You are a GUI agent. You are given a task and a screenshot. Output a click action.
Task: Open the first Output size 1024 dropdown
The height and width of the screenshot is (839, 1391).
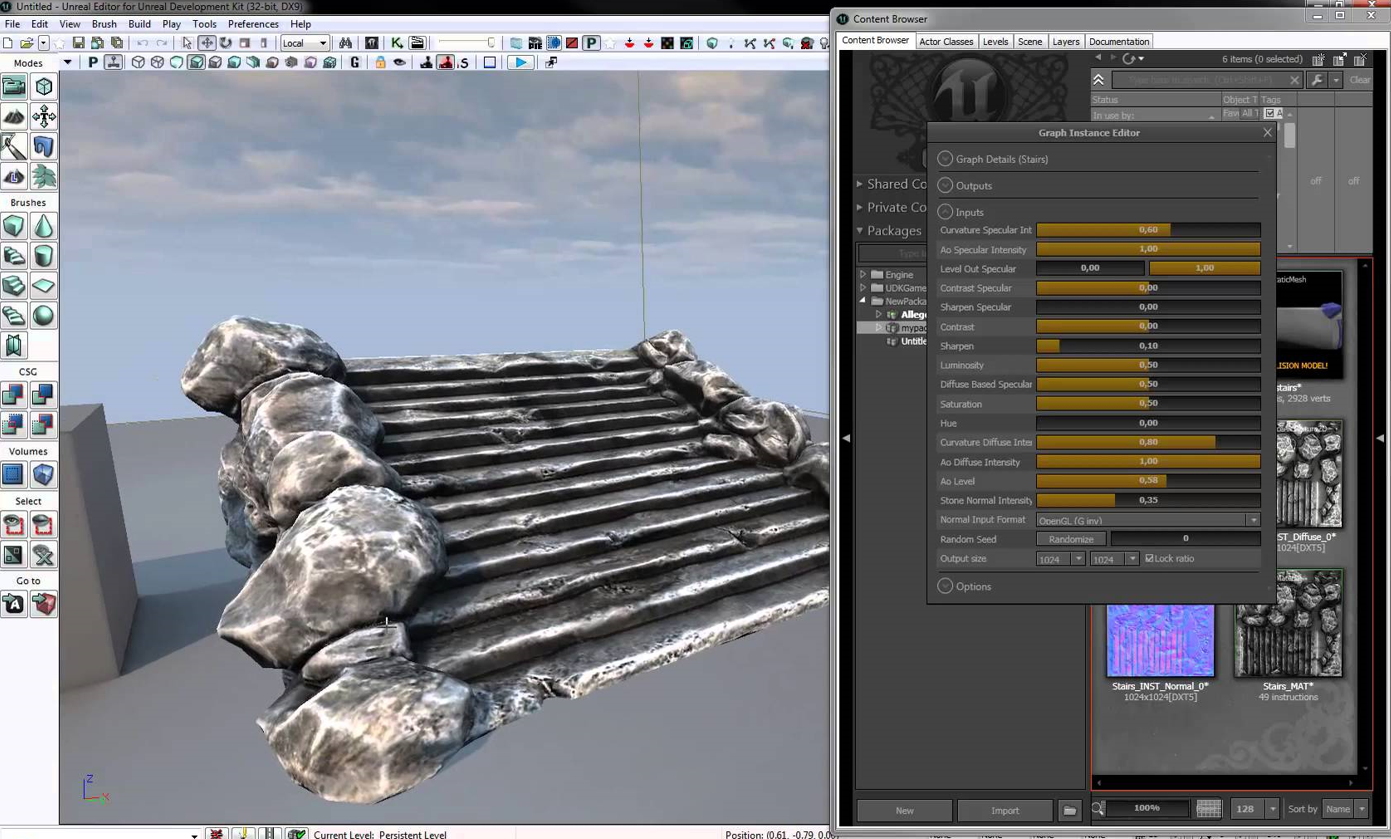[x=1060, y=559]
